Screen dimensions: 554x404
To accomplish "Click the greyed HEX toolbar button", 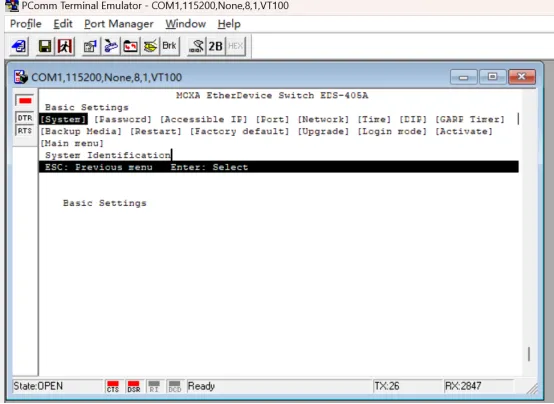I will click(x=235, y=46).
